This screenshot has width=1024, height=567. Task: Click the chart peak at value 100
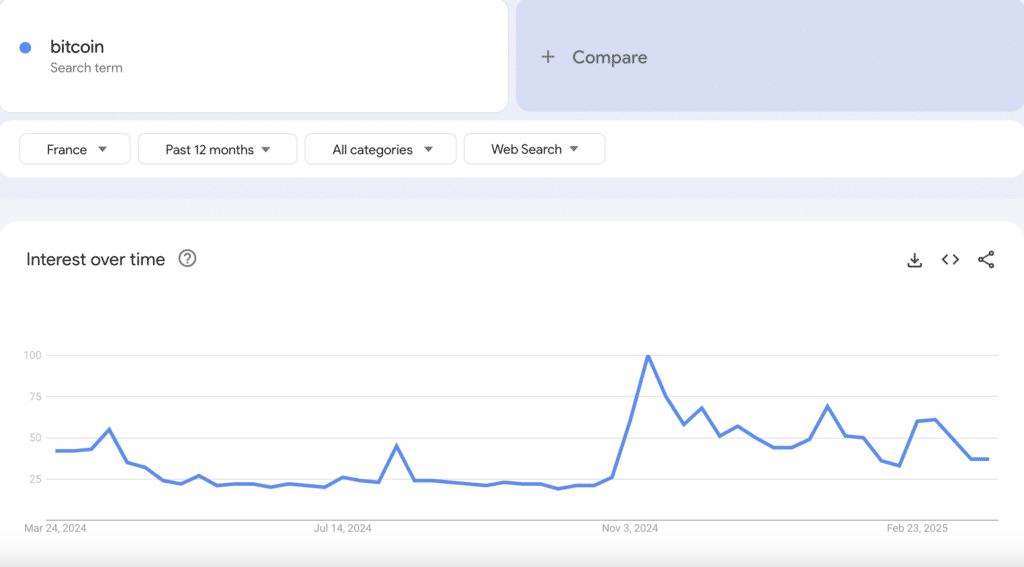648,355
